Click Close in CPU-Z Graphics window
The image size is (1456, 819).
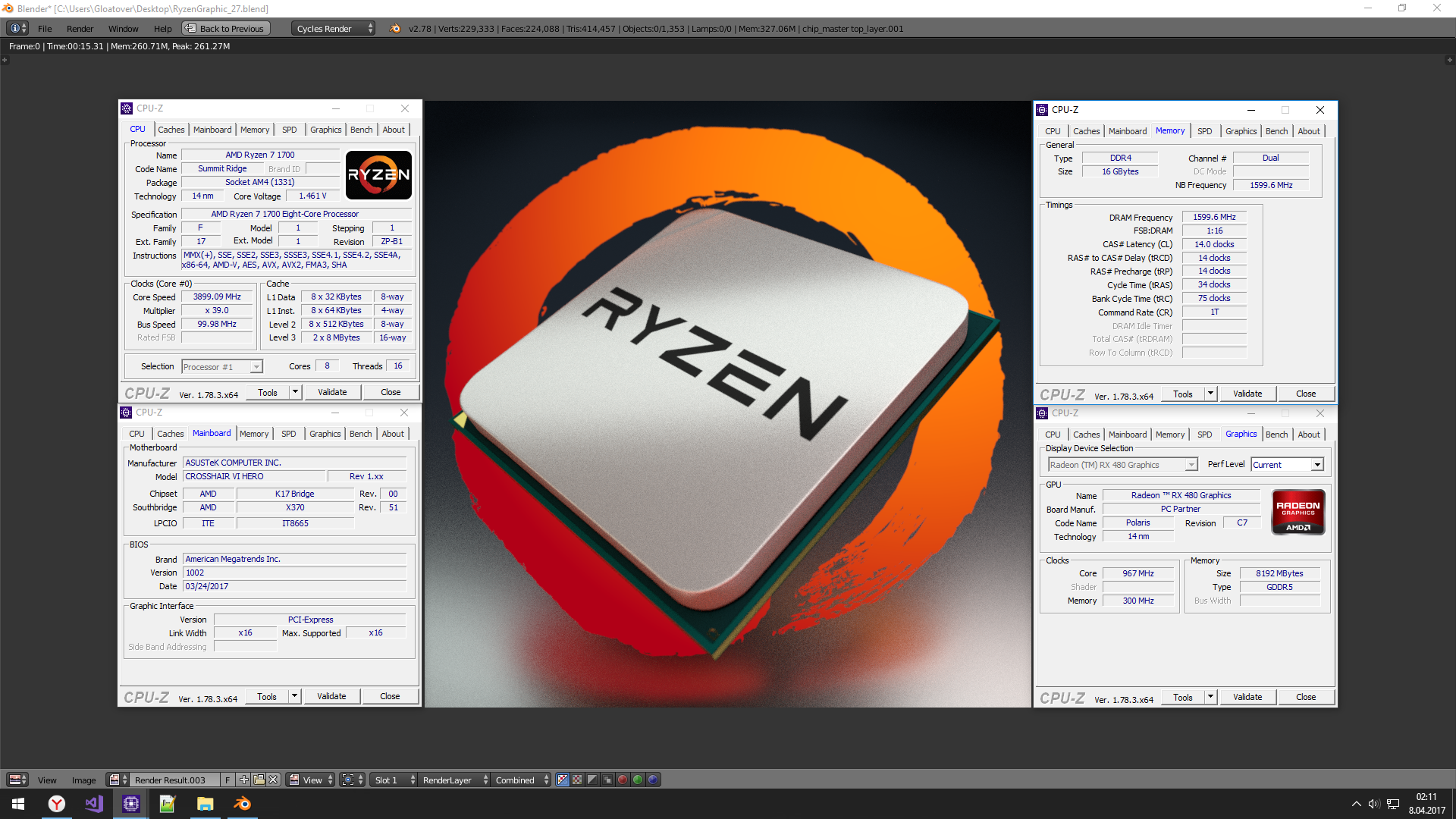(1306, 698)
